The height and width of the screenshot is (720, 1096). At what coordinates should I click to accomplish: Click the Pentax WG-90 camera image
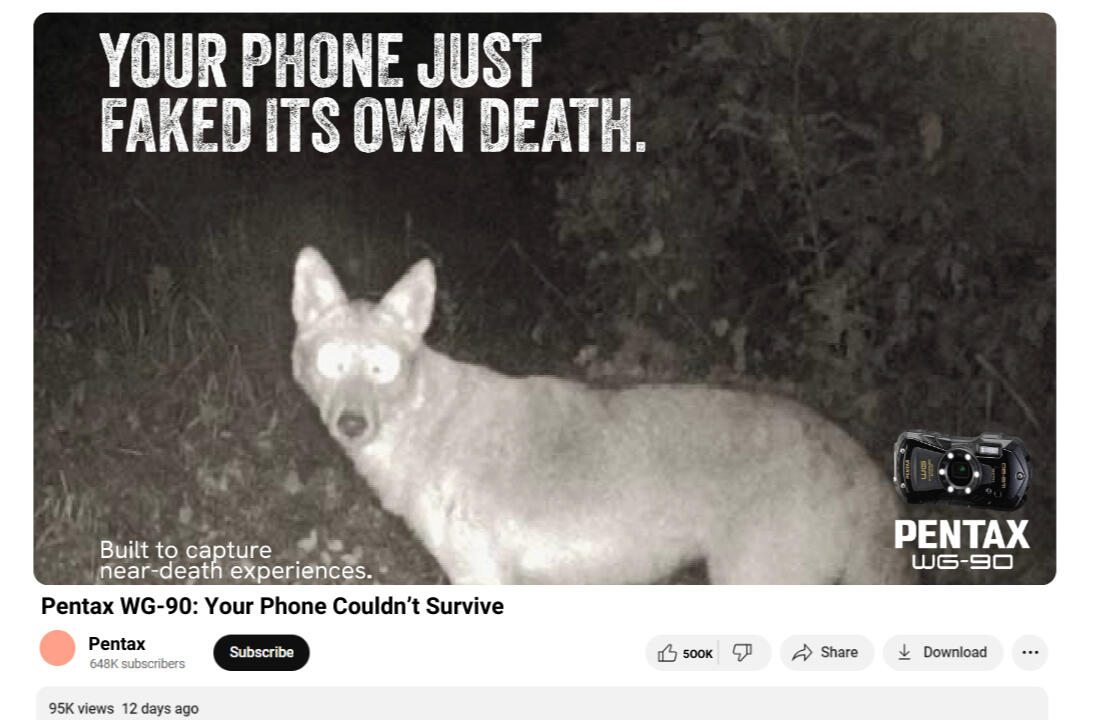(x=962, y=470)
